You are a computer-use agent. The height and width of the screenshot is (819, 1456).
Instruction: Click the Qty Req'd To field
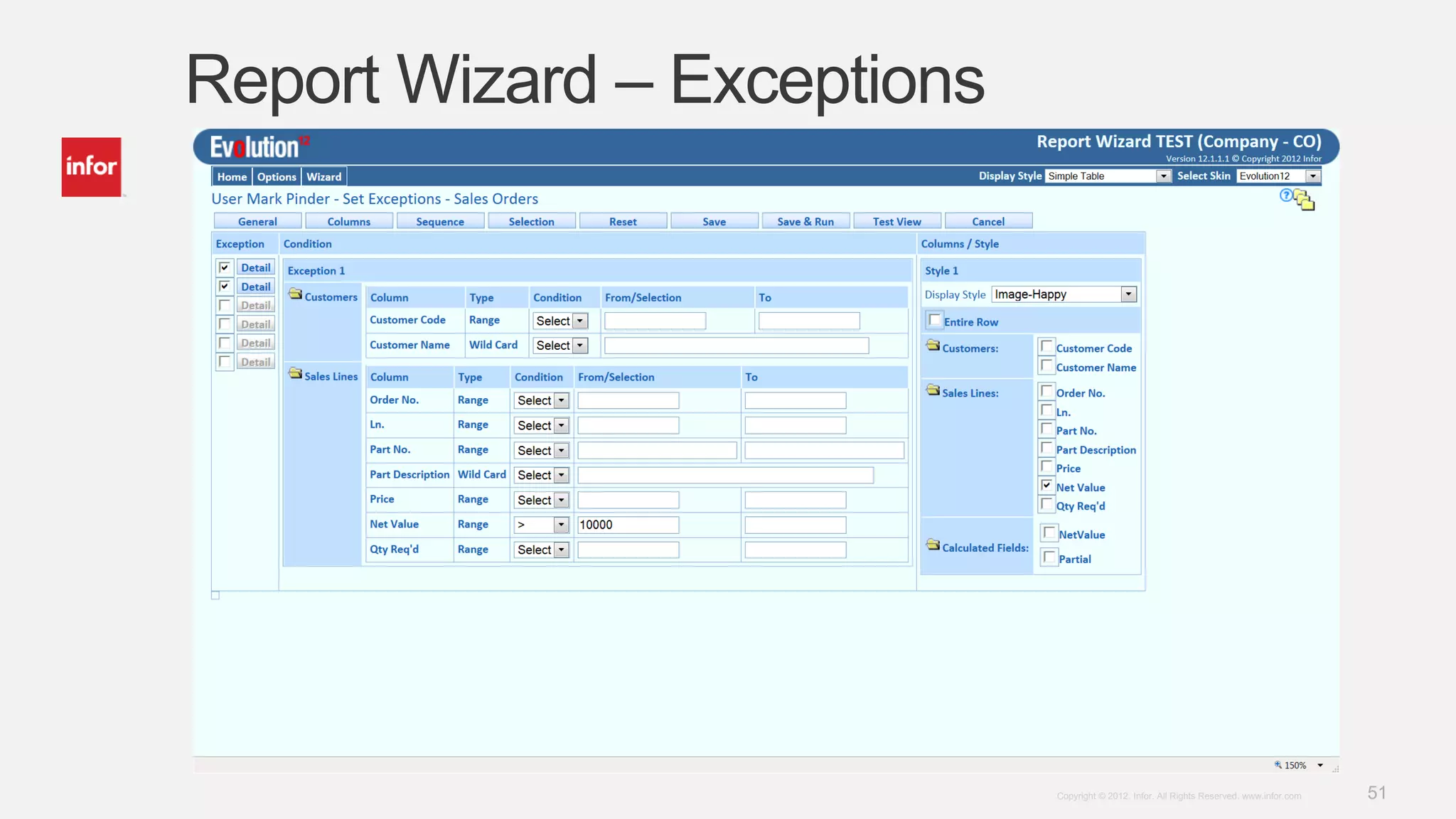(x=796, y=550)
